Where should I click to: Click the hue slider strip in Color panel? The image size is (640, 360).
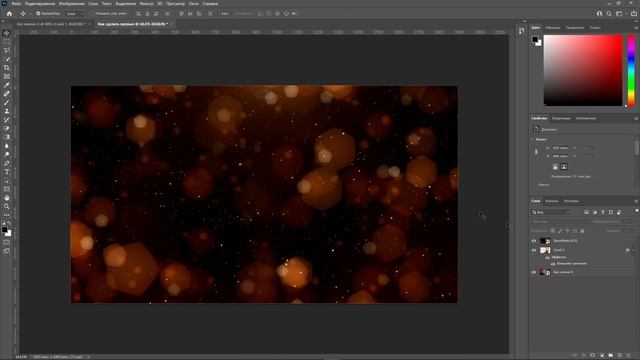pos(631,70)
